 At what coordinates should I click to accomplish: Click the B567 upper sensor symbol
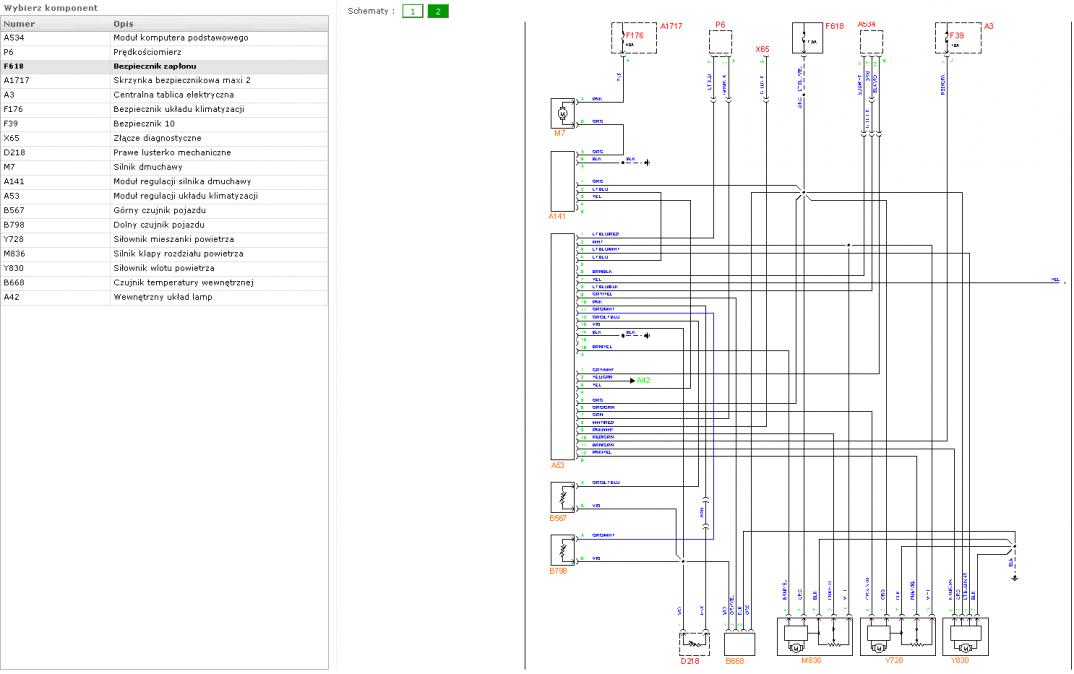point(561,495)
